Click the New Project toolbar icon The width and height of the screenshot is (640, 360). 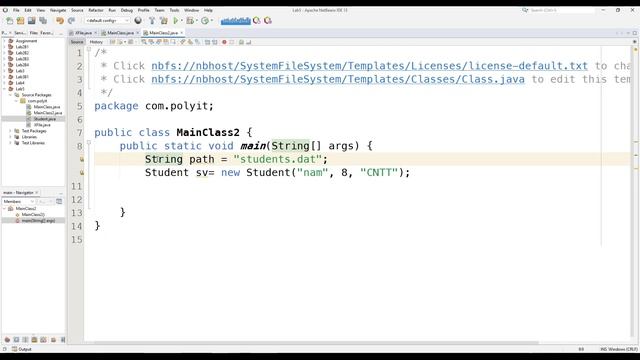[x=20, y=20]
